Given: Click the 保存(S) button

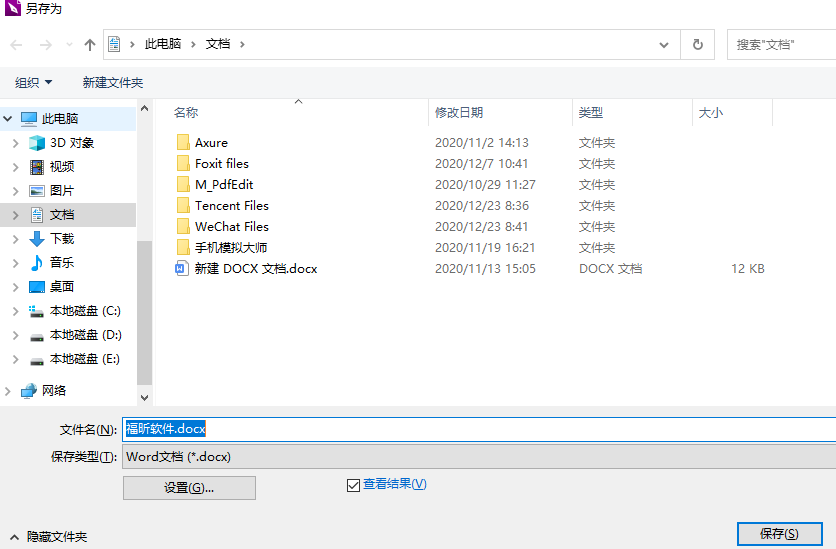Looking at the screenshot, I should (779, 534).
